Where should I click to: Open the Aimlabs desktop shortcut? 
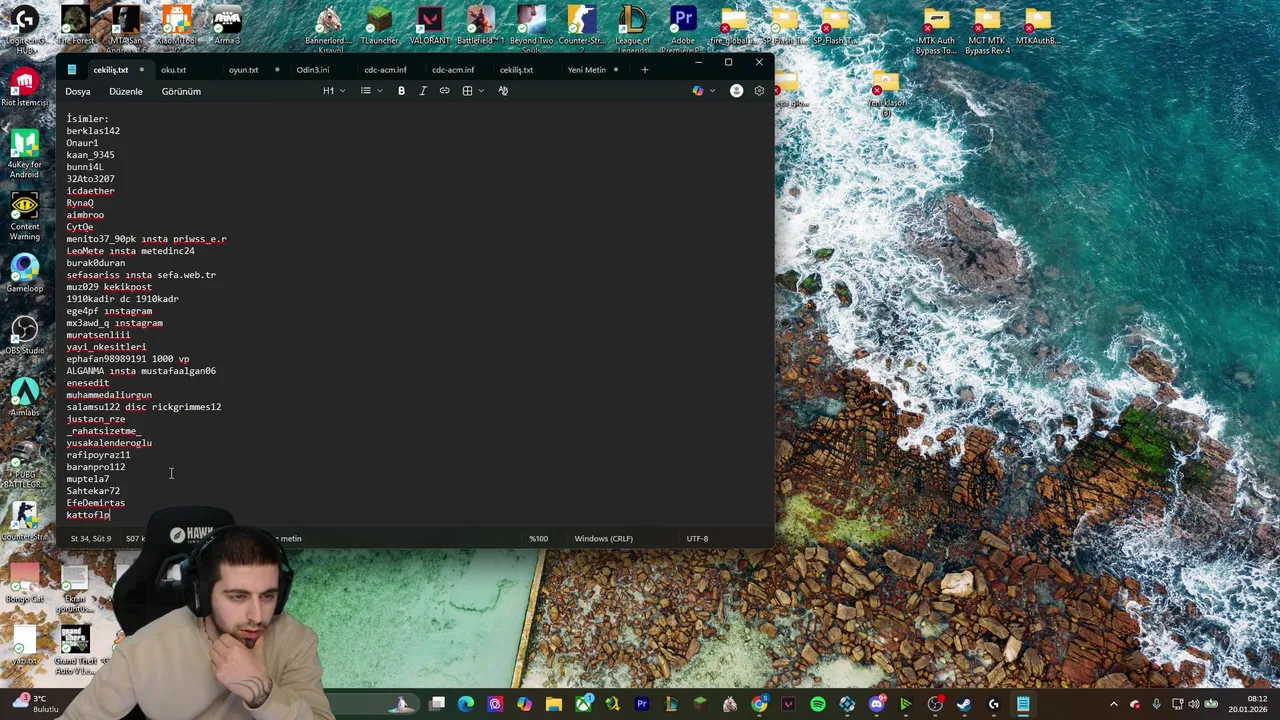[24, 397]
